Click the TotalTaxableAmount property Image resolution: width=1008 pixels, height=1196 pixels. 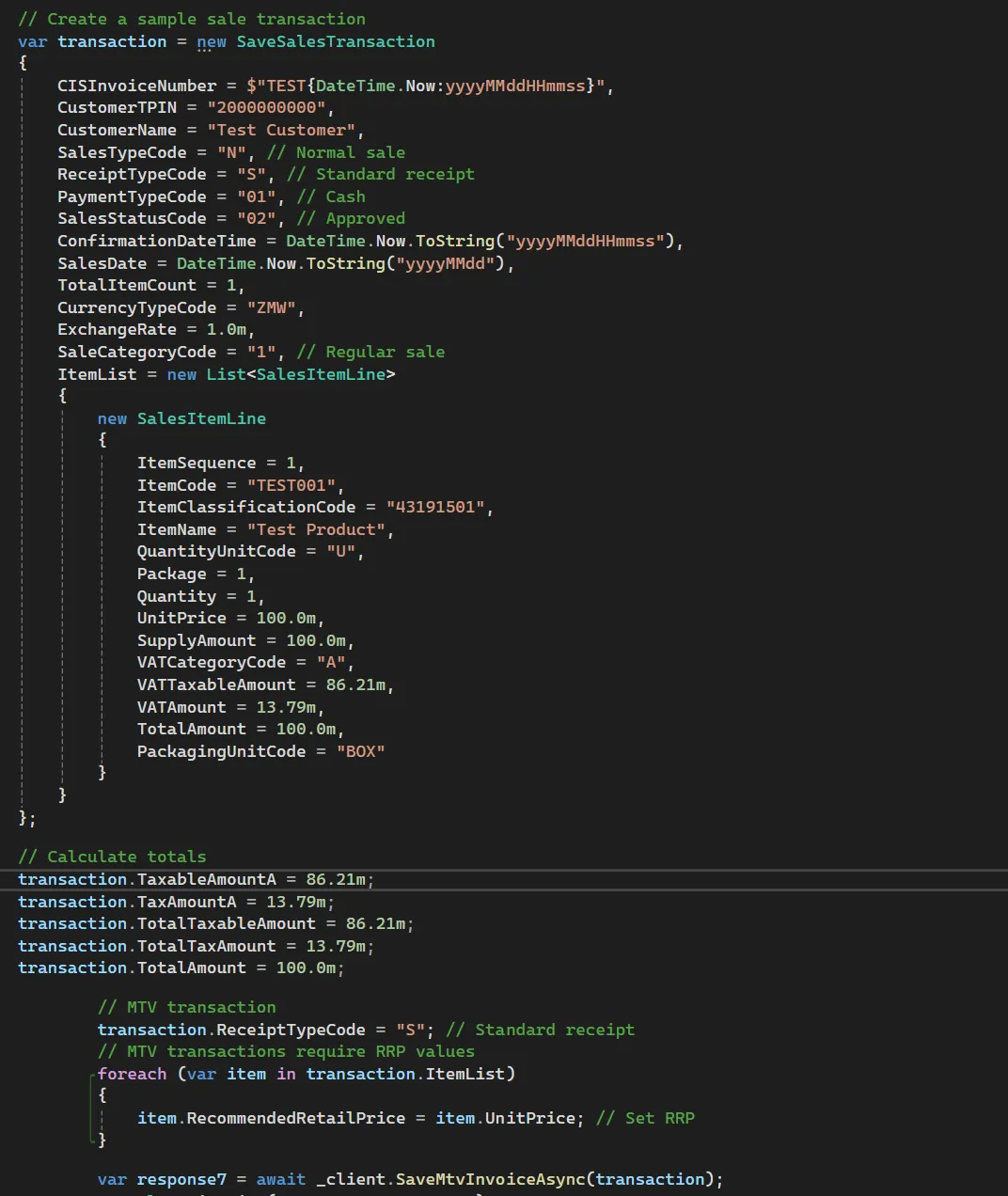tap(226, 923)
